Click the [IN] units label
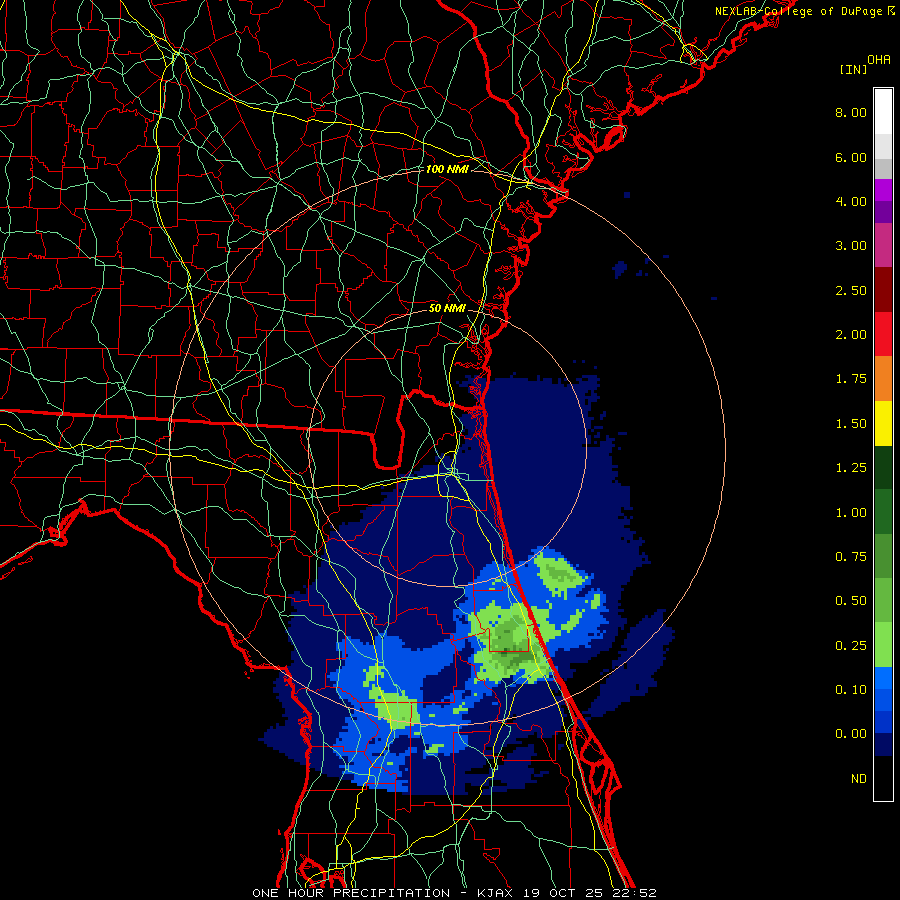Image resolution: width=900 pixels, height=900 pixels. coord(853,69)
